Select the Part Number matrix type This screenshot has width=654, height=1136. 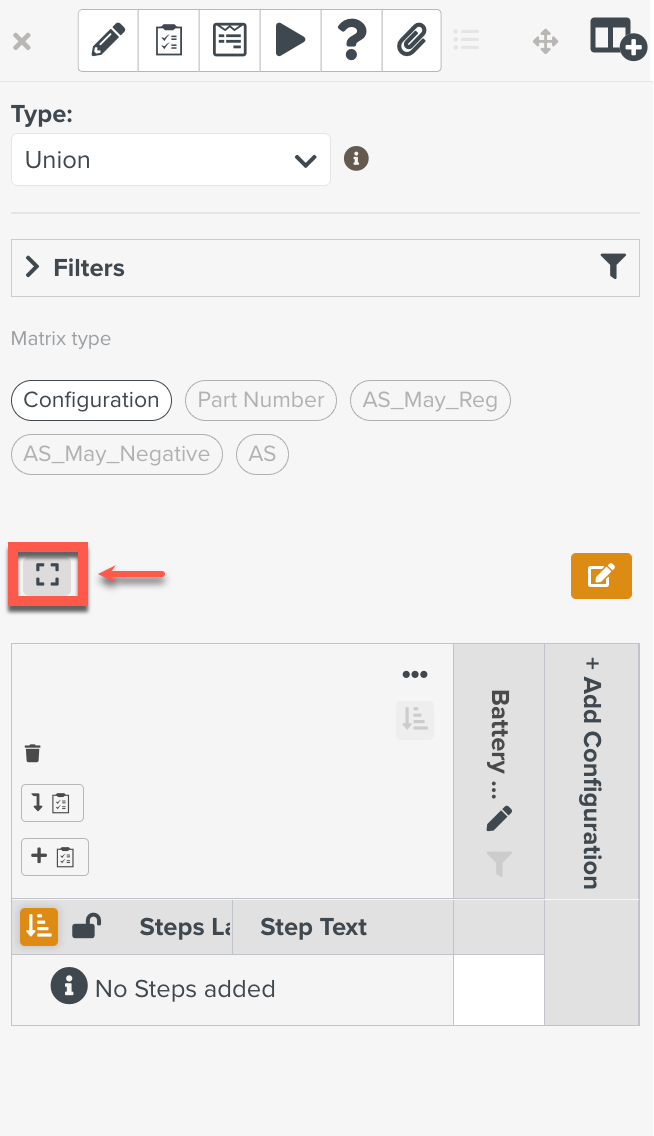[261, 400]
